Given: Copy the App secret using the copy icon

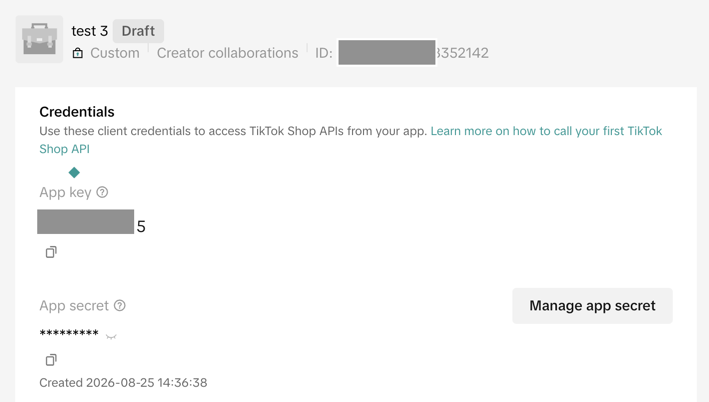Looking at the screenshot, I should pos(51,360).
